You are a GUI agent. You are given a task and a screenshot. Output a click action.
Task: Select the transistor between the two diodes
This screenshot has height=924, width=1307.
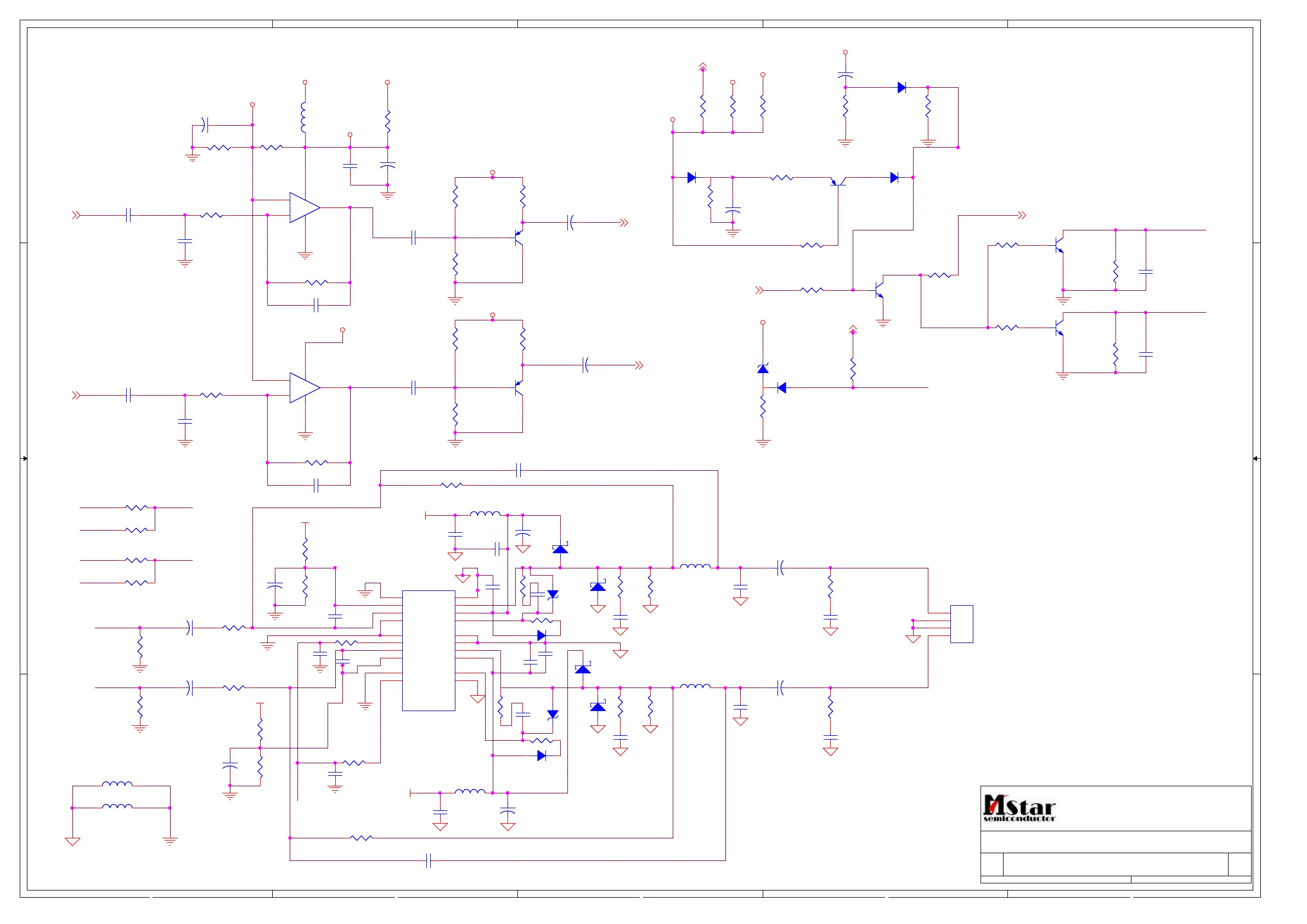(837, 182)
